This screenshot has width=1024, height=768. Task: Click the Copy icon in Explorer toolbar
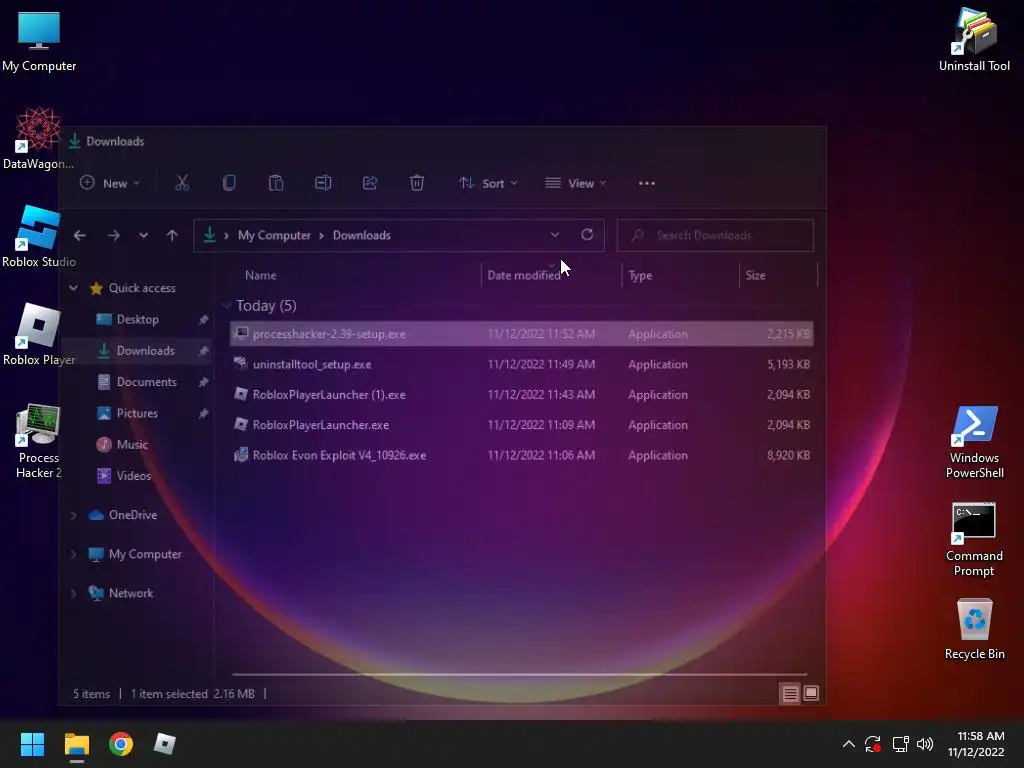coord(229,184)
